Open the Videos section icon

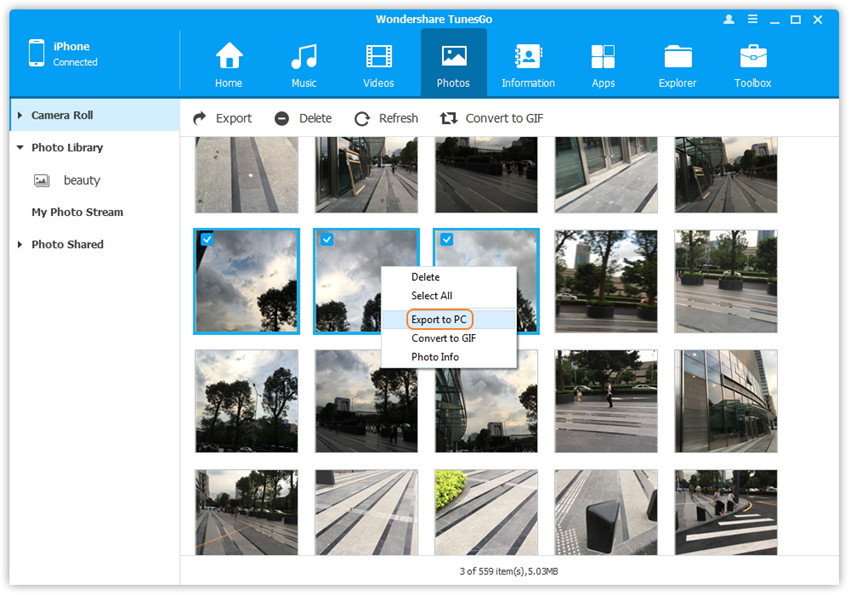click(379, 57)
